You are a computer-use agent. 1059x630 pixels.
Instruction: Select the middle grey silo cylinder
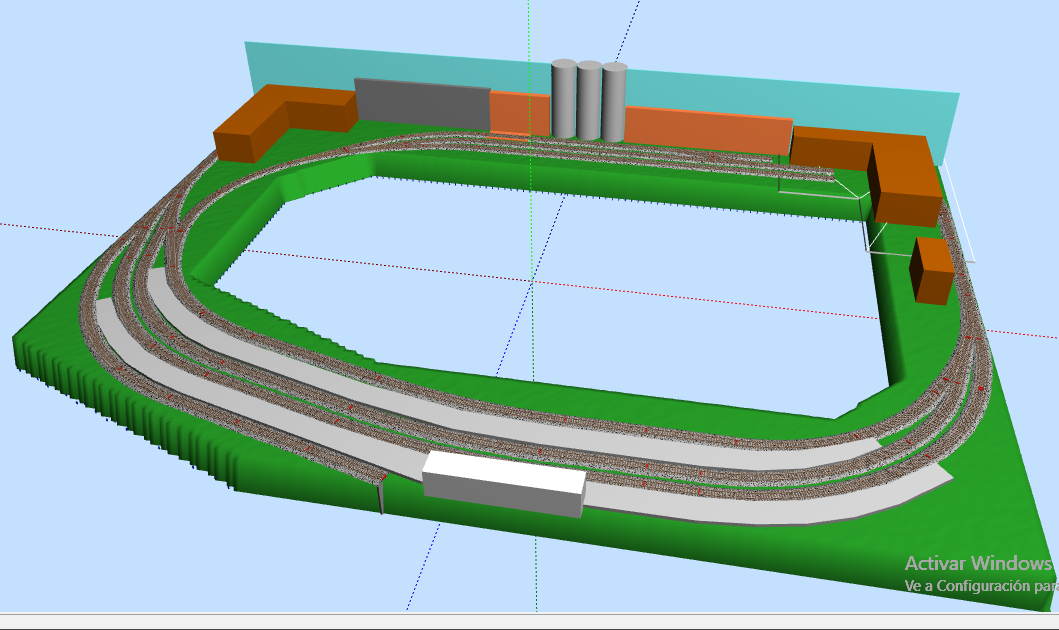coord(589,100)
